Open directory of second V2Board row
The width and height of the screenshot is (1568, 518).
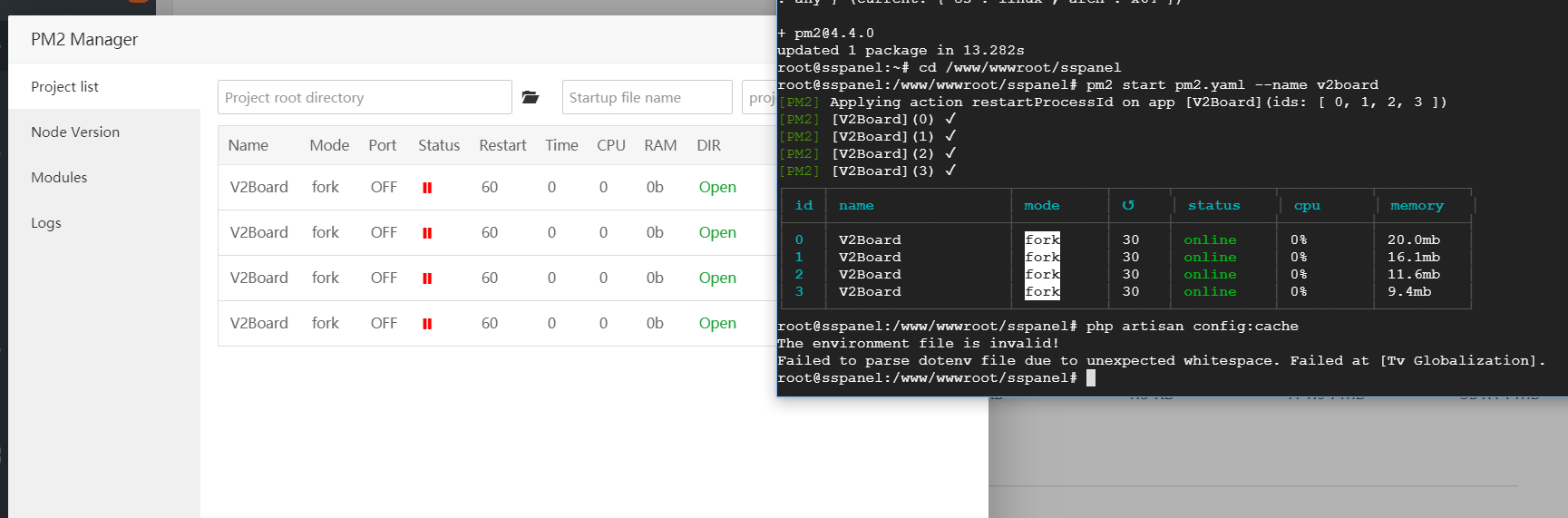[717, 232]
